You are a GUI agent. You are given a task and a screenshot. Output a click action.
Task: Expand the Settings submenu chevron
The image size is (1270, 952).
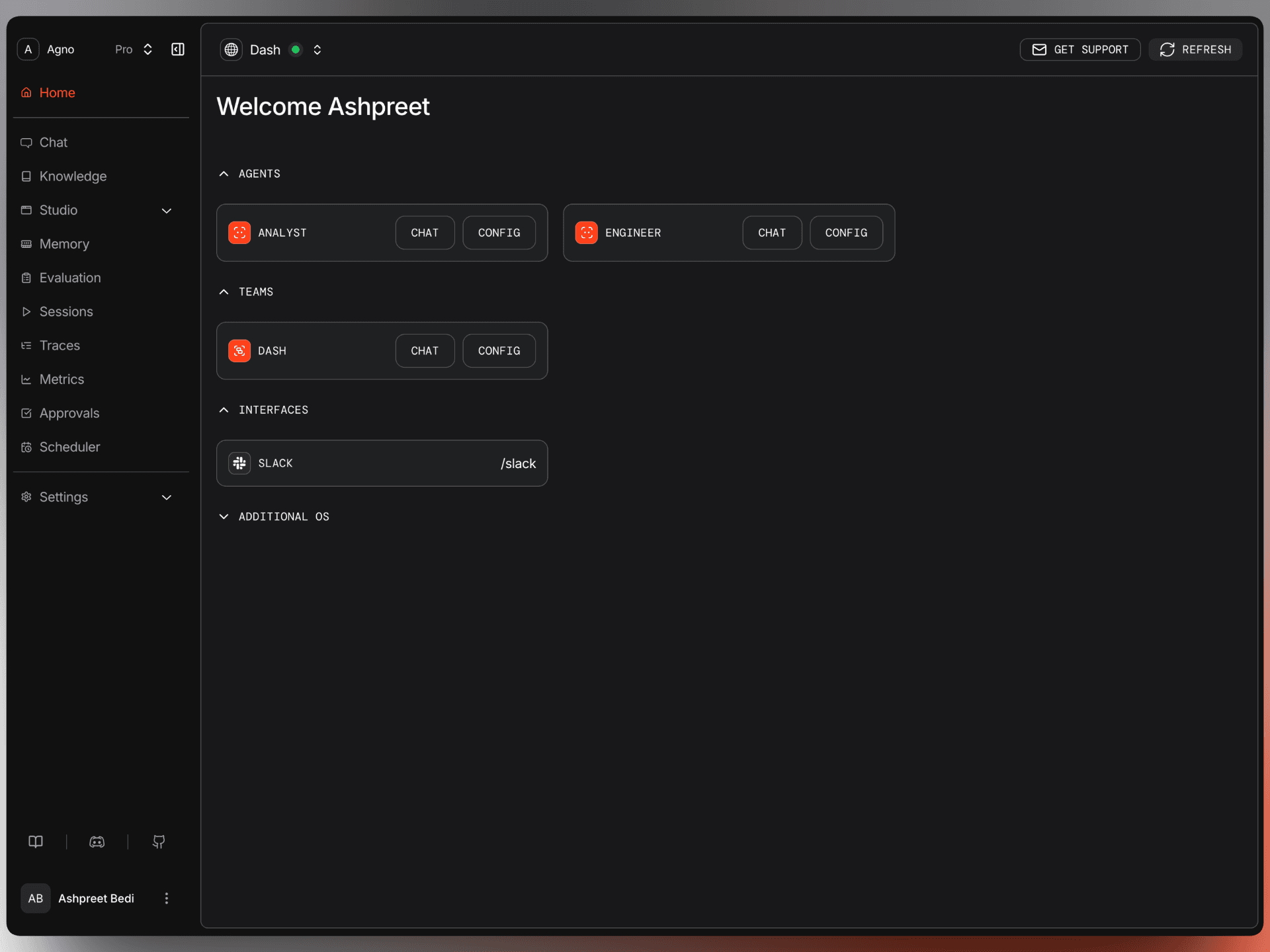pyautogui.click(x=167, y=497)
